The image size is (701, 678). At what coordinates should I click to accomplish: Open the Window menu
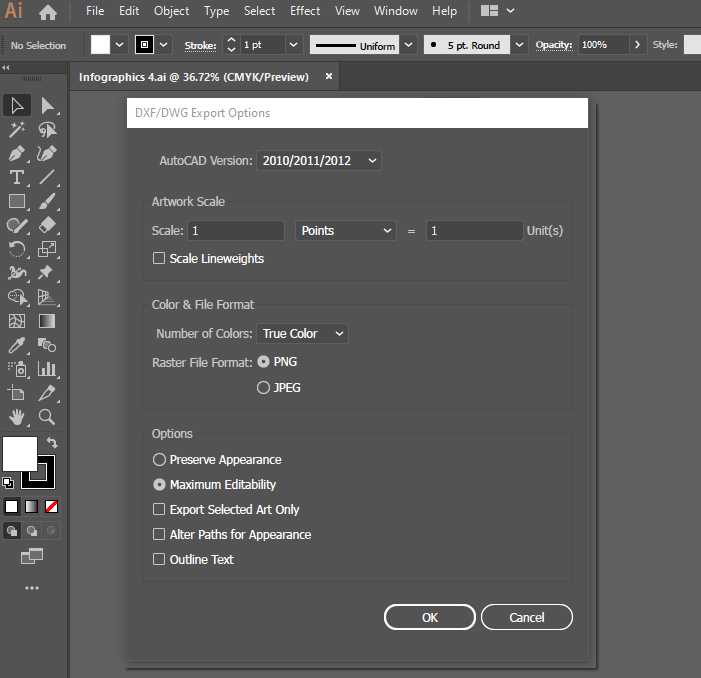pyautogui.click(x=396, y=11)
